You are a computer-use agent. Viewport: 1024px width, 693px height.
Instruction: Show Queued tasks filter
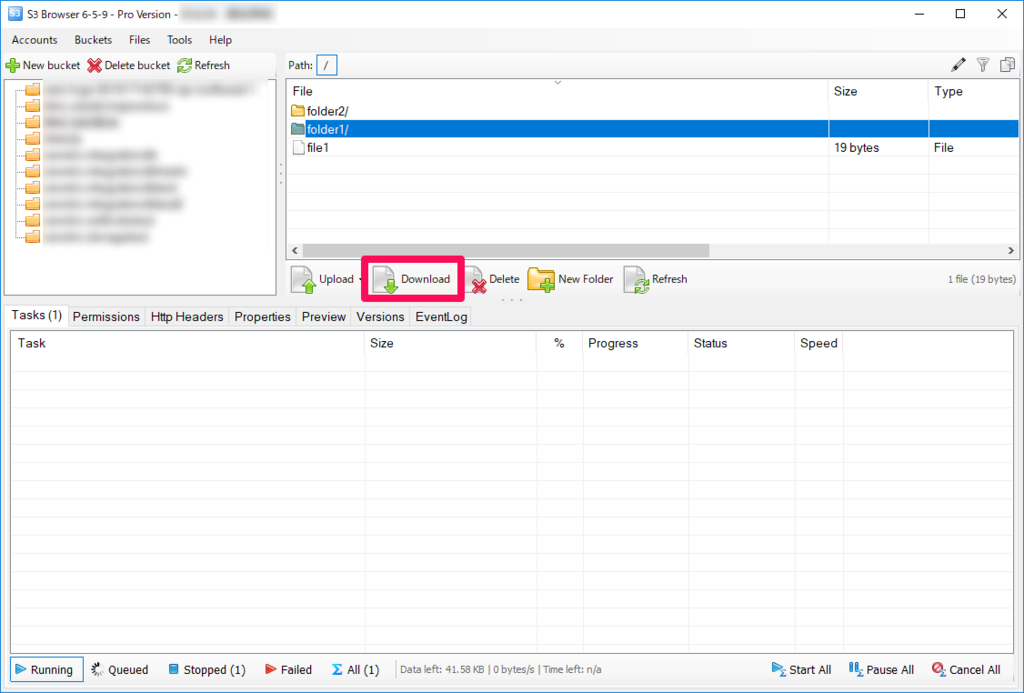[120, 669]
